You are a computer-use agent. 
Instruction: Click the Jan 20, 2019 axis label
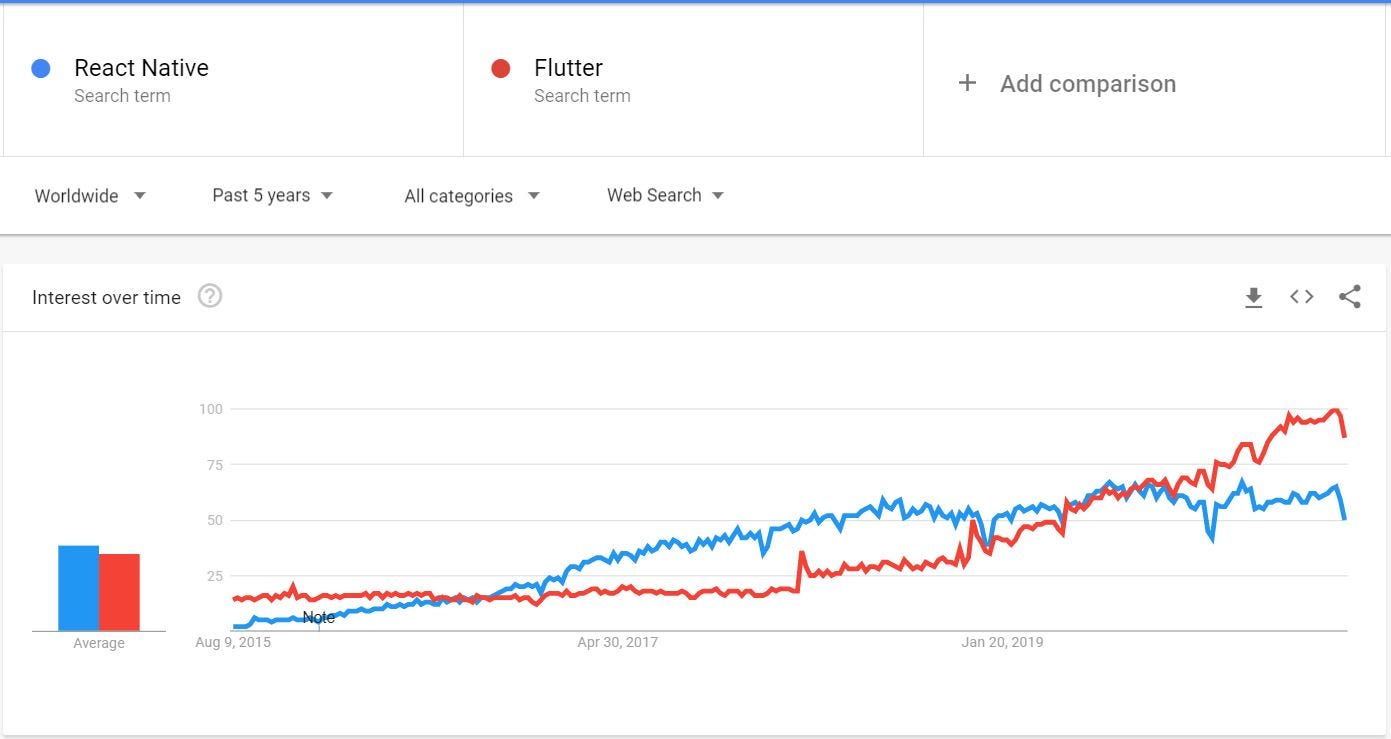tap(1002, 642)
